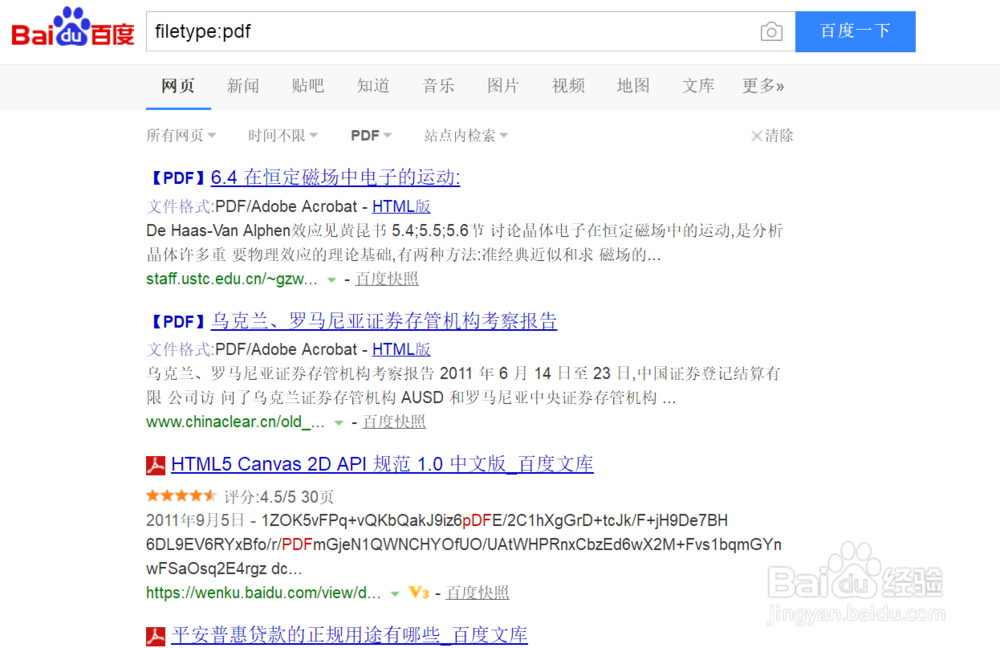
Task: Open HTML版 link of 乌克兰 result
Action: (401, 350)
